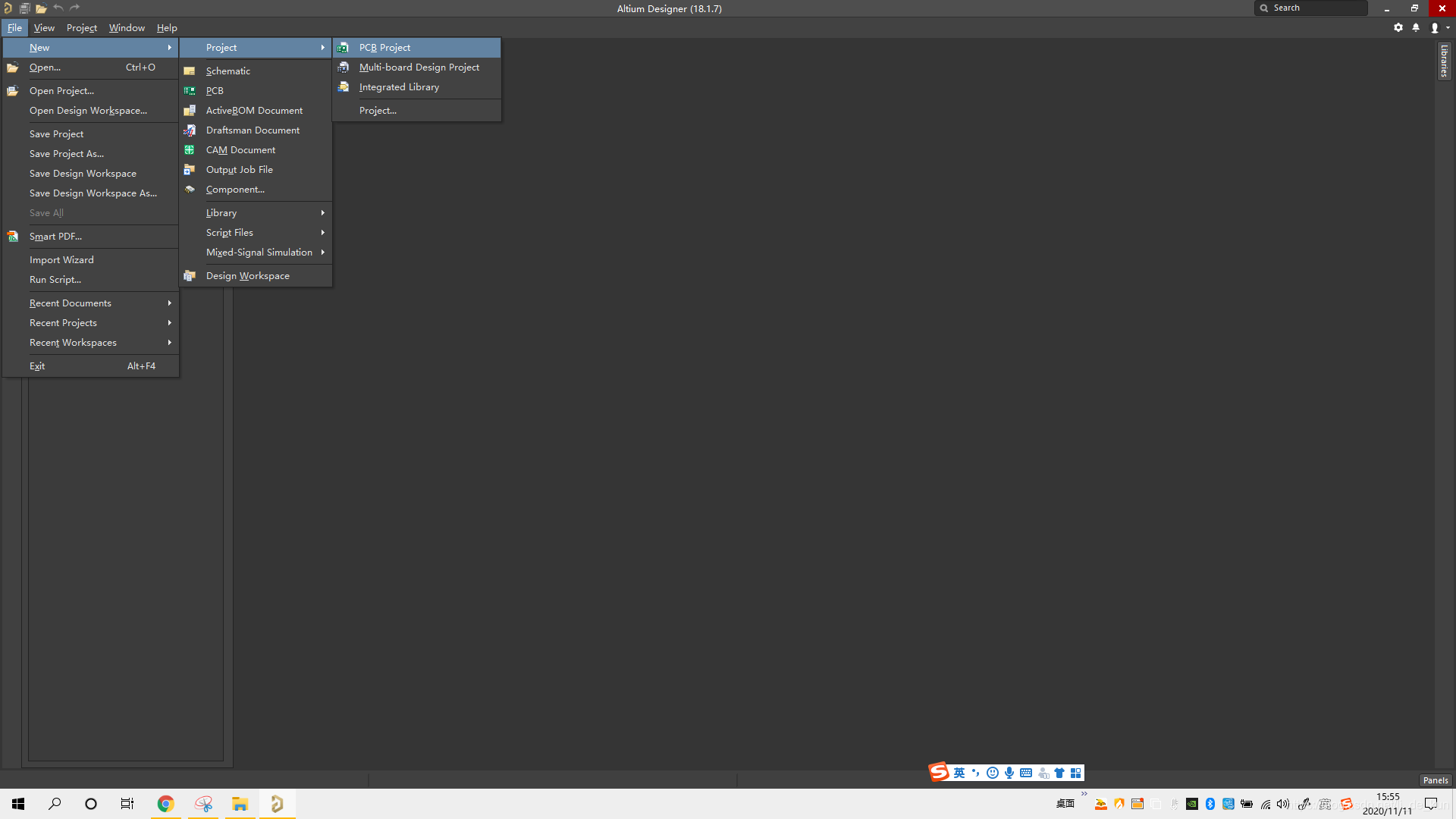
Task: Select Save Project
Action: click(x=91, y=134)
